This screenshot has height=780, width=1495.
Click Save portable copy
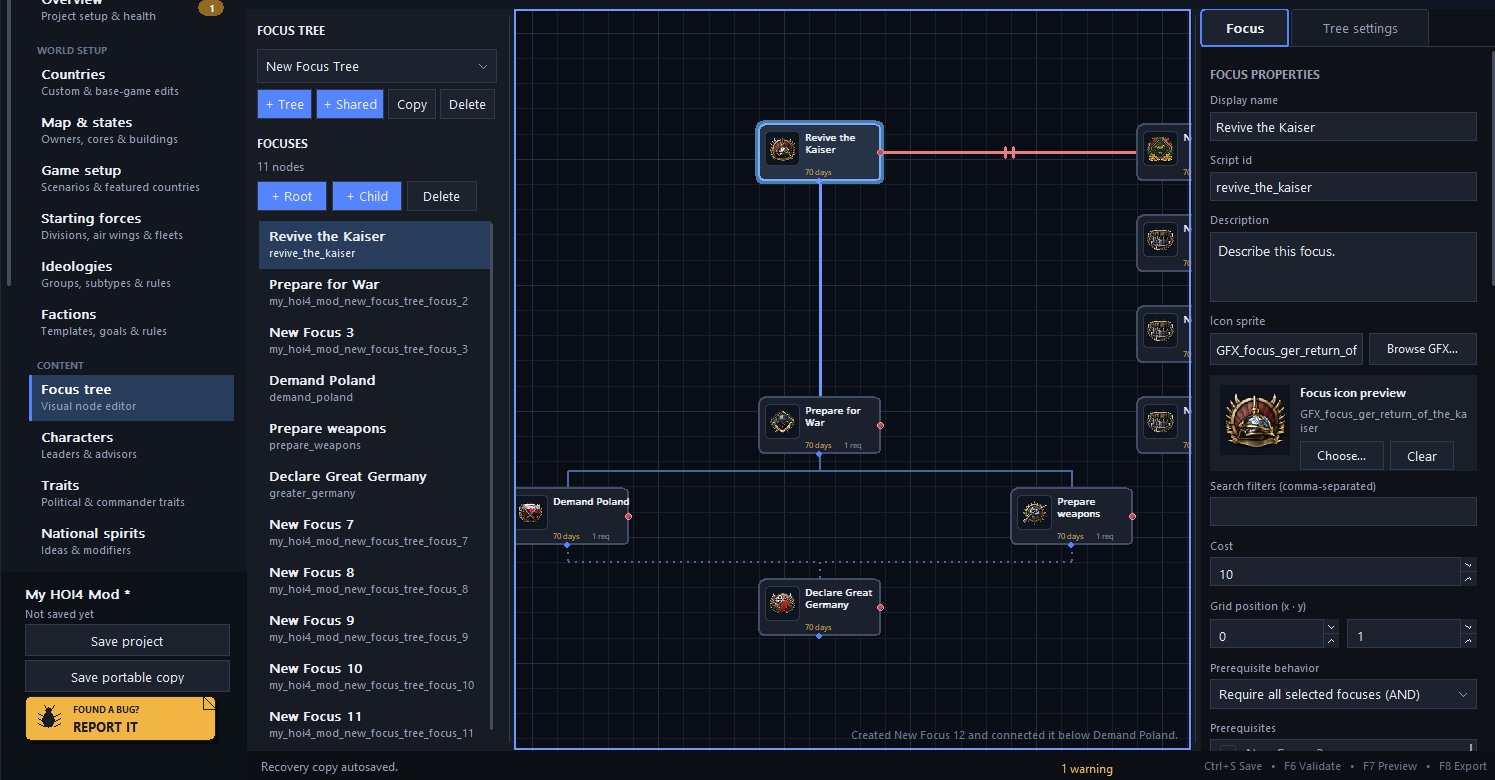(127, 677)
